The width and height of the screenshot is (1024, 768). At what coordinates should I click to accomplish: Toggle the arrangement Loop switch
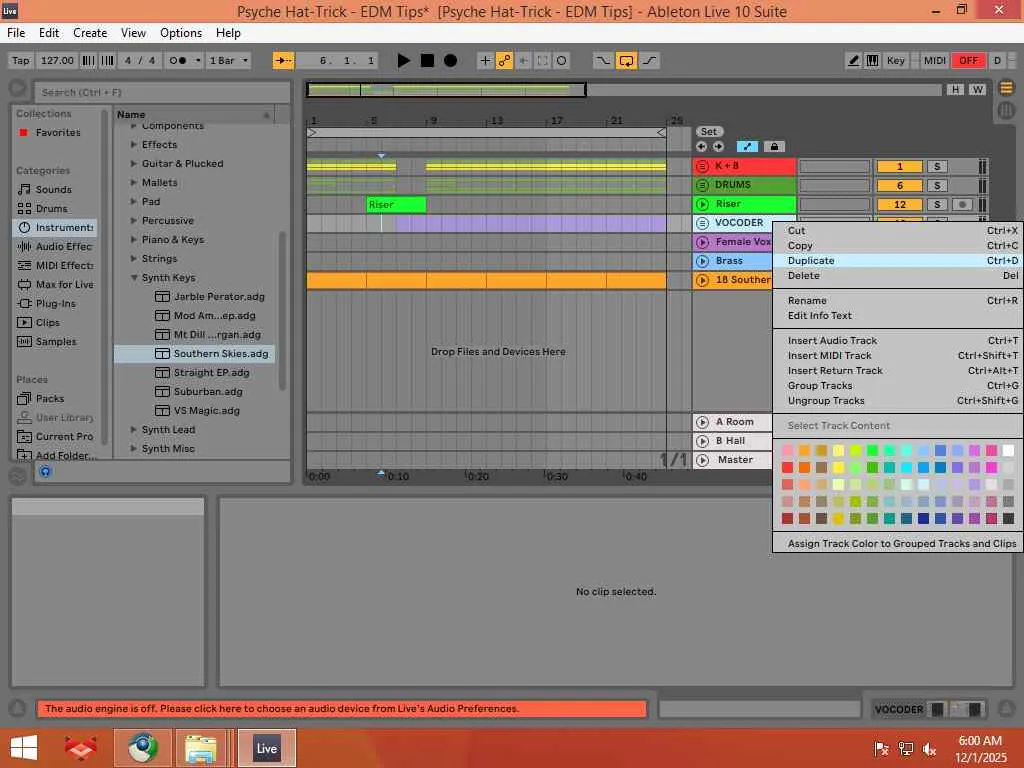tap(626, 60)
